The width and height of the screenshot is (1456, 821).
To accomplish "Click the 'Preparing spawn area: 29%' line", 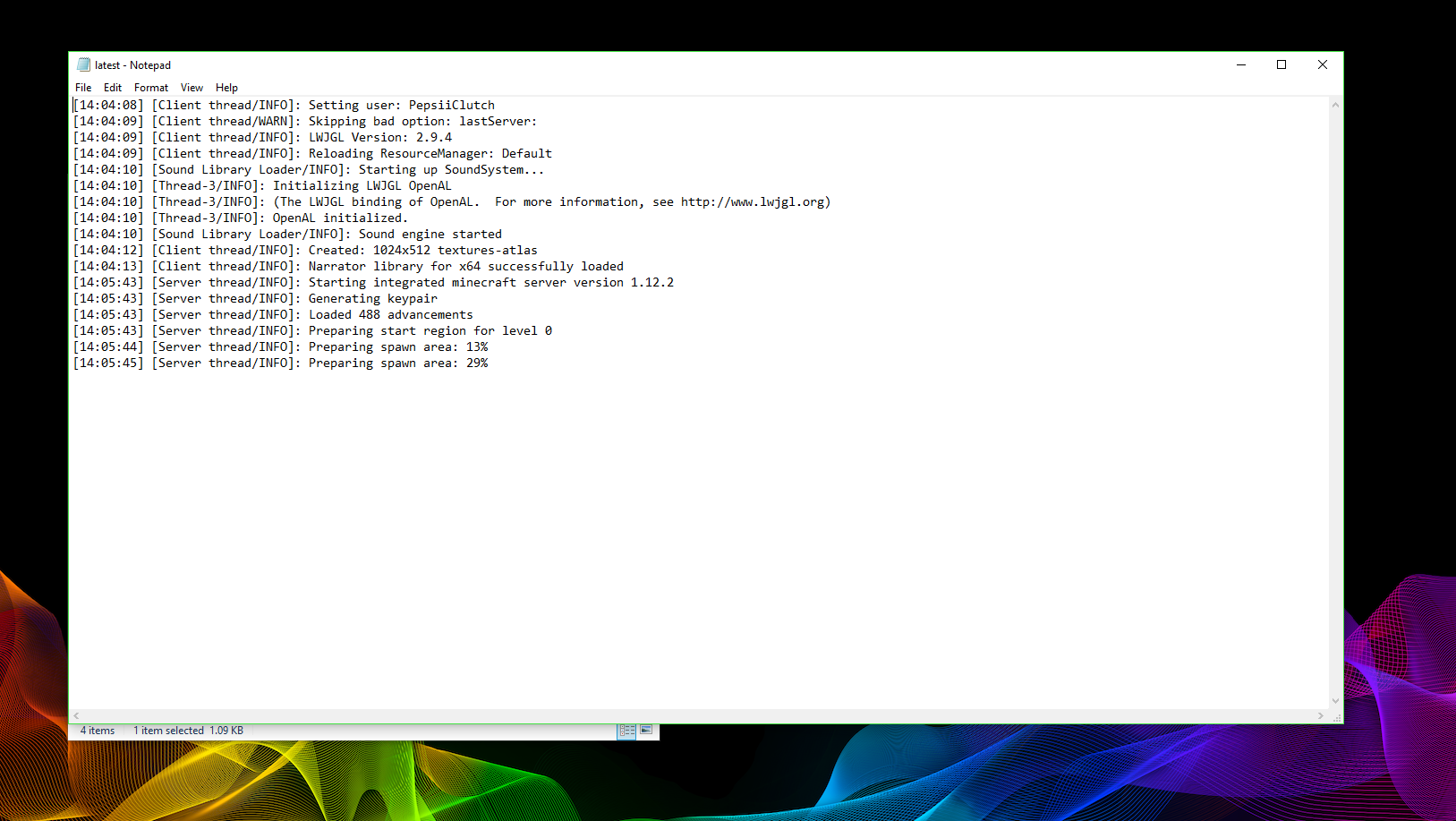I will 280,363.
